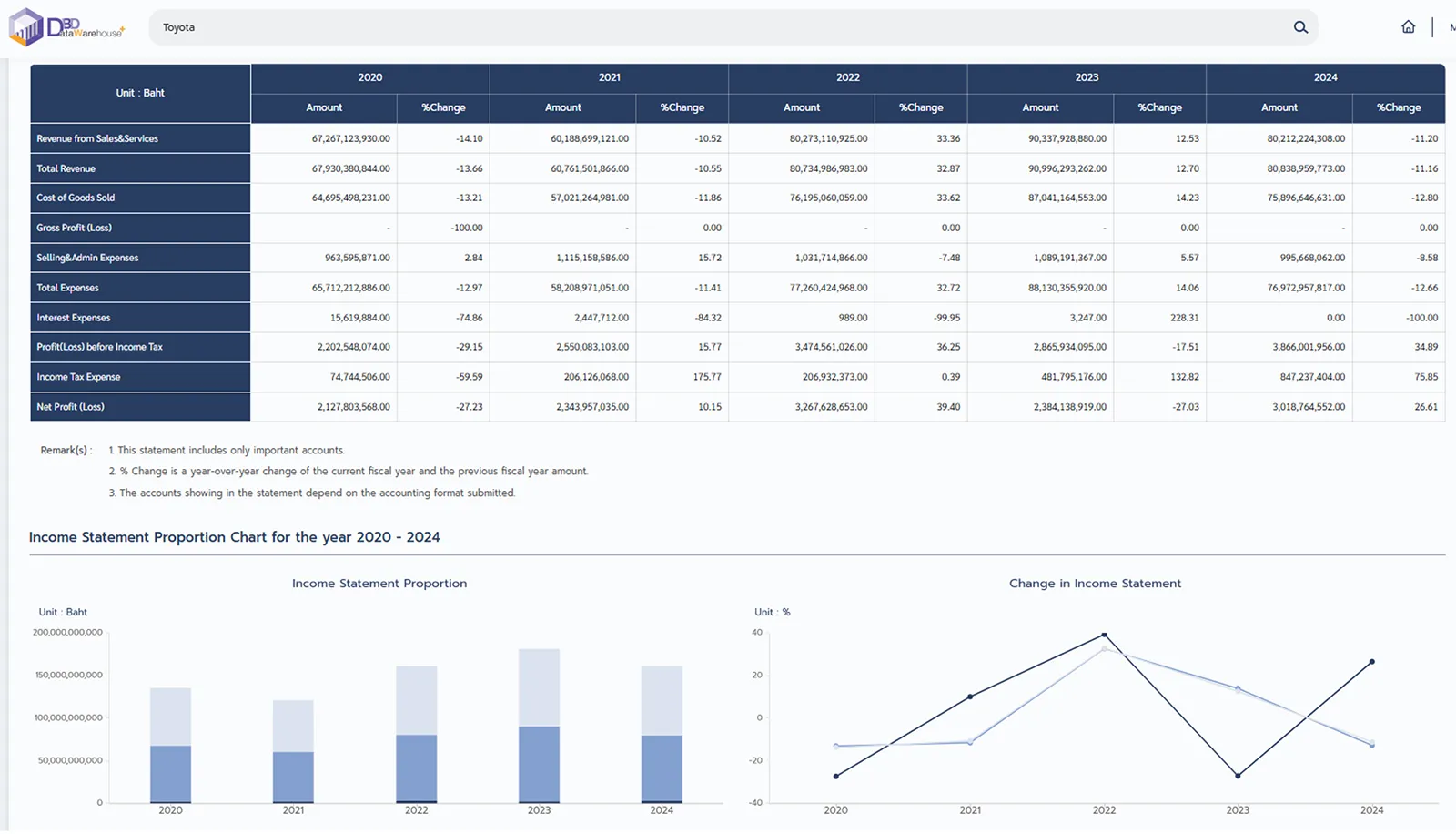Click the dark line's 2021 data point
This screenshot has width=1456, height=834.
(970, 697)
